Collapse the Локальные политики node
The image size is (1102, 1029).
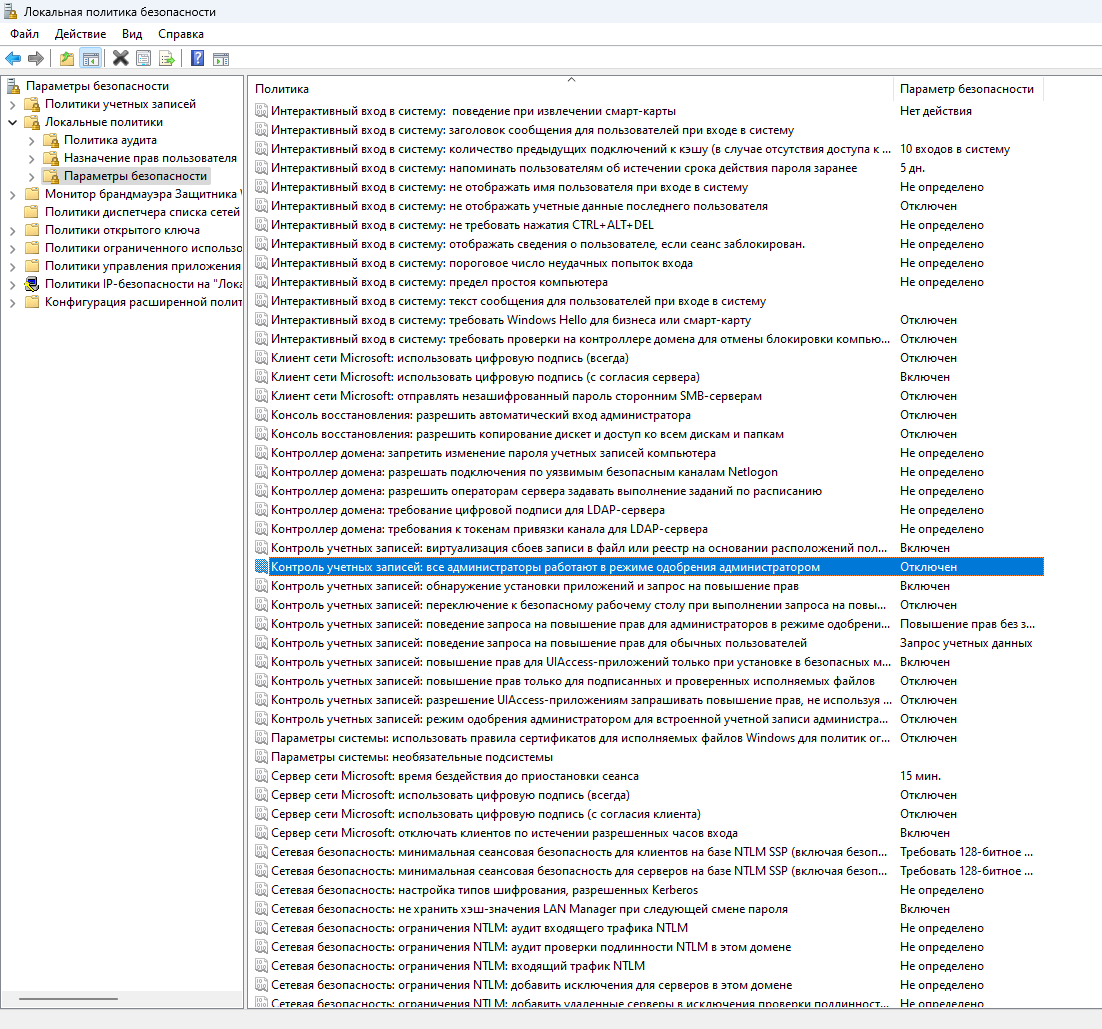(x=12, y=122)
